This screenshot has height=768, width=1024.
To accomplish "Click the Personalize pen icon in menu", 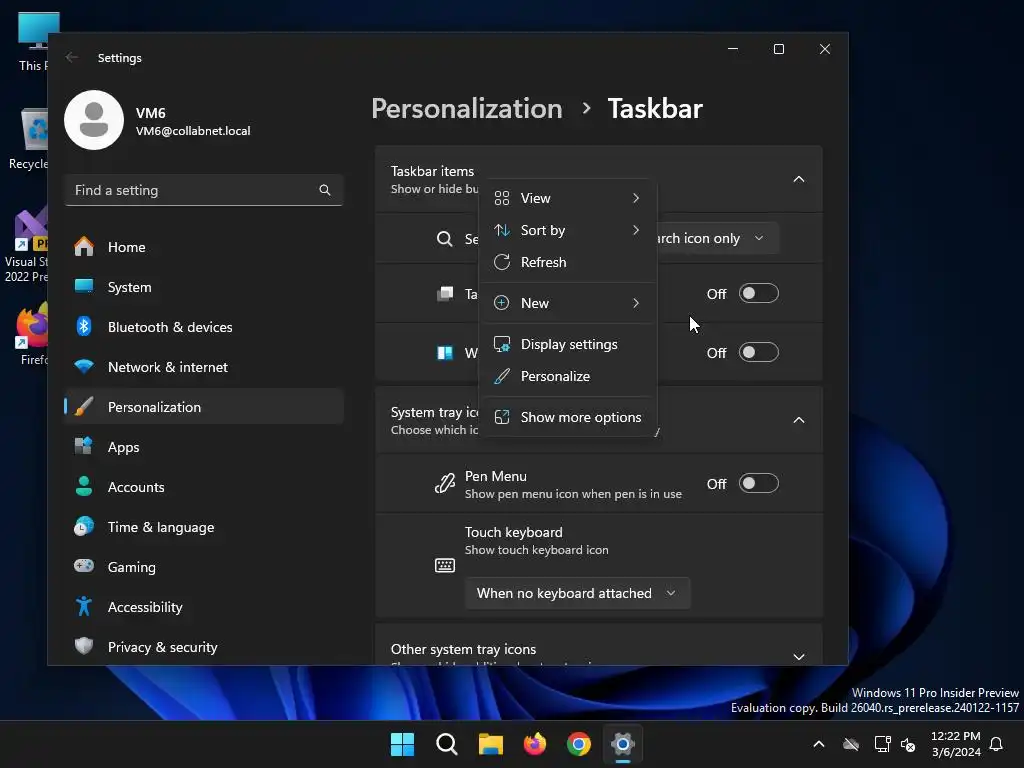I will point(502,376).
